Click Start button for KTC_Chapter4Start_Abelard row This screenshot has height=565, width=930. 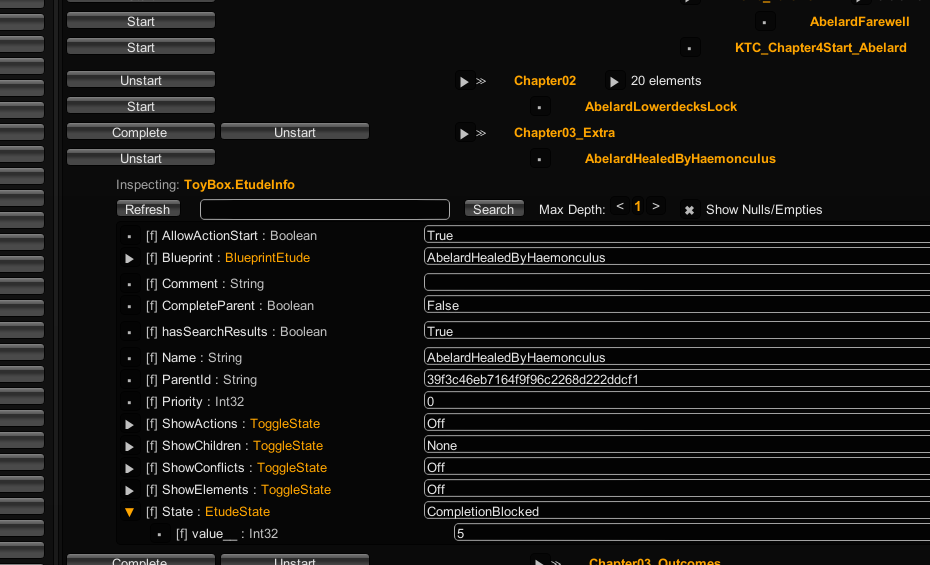coord(141,47)
